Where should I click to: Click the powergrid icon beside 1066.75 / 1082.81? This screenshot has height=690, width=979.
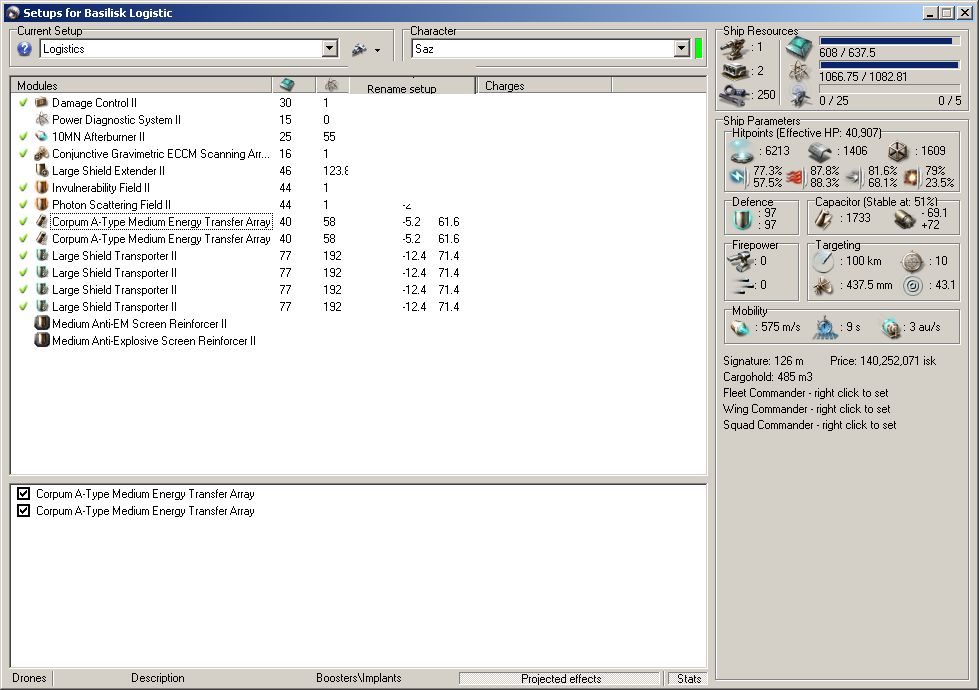click(x=799, y=72)
